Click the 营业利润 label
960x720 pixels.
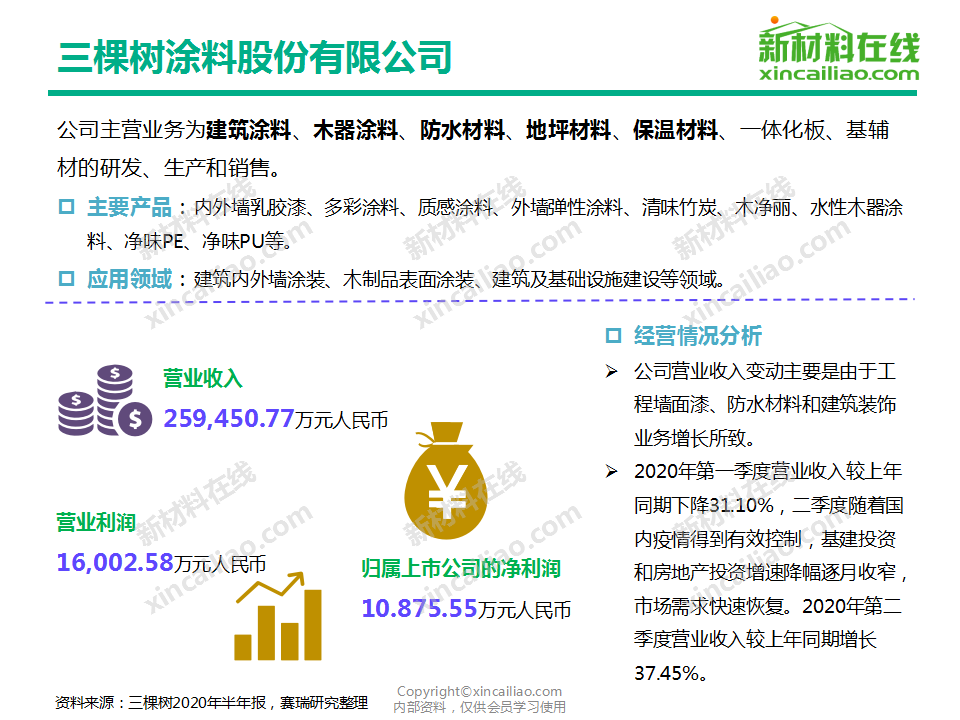[96, 522]
